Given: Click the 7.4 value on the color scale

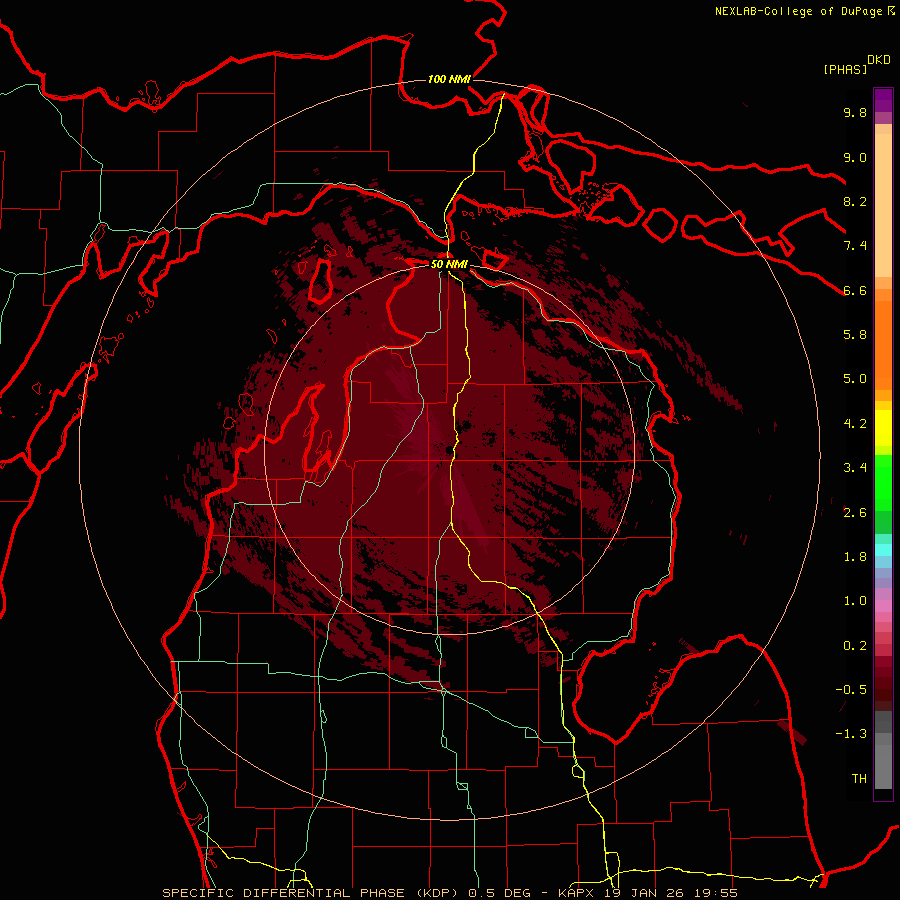Looking at the screenshot, I should pos(855,246).
